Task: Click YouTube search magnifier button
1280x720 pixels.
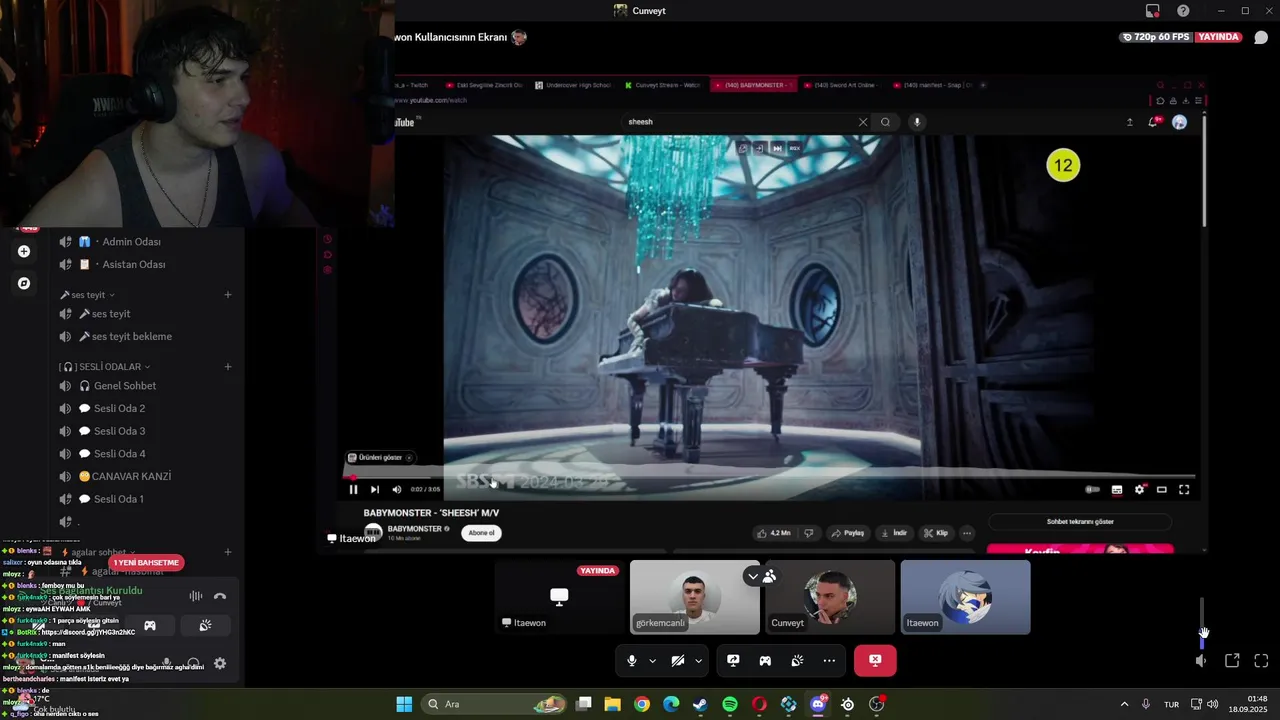Action: 885,122
